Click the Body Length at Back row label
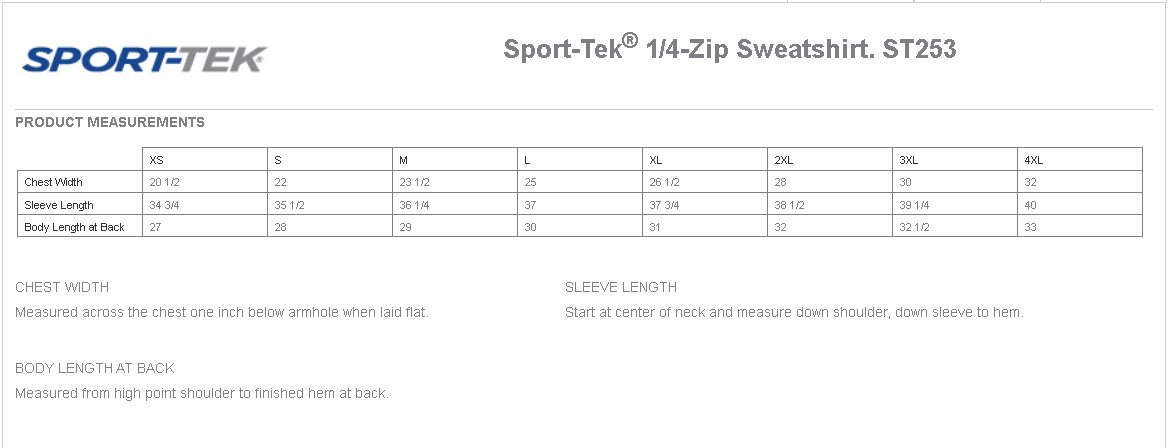1168x448 pixels. click(x=75, y=227)
